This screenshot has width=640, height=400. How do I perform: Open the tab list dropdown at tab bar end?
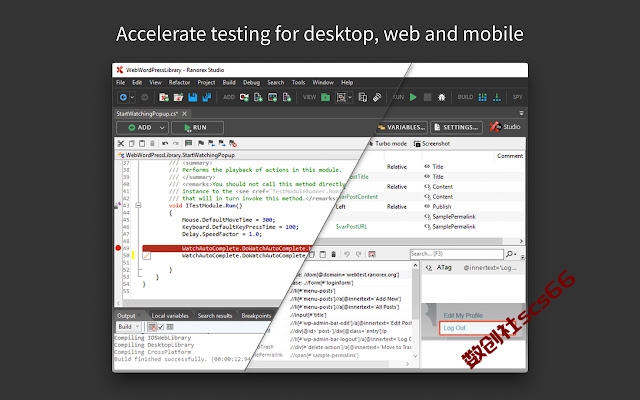coord(521,113)
